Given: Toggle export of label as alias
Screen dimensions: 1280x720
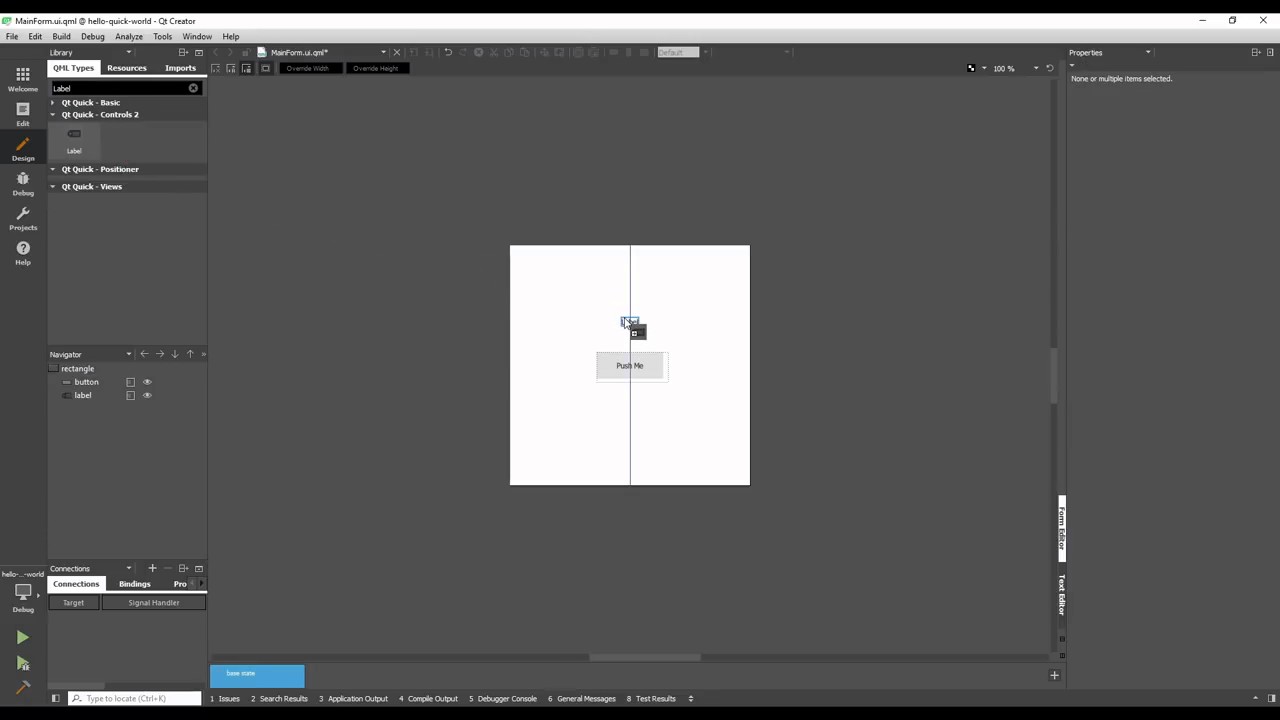Looking at the screenshot, I should 130,395.
